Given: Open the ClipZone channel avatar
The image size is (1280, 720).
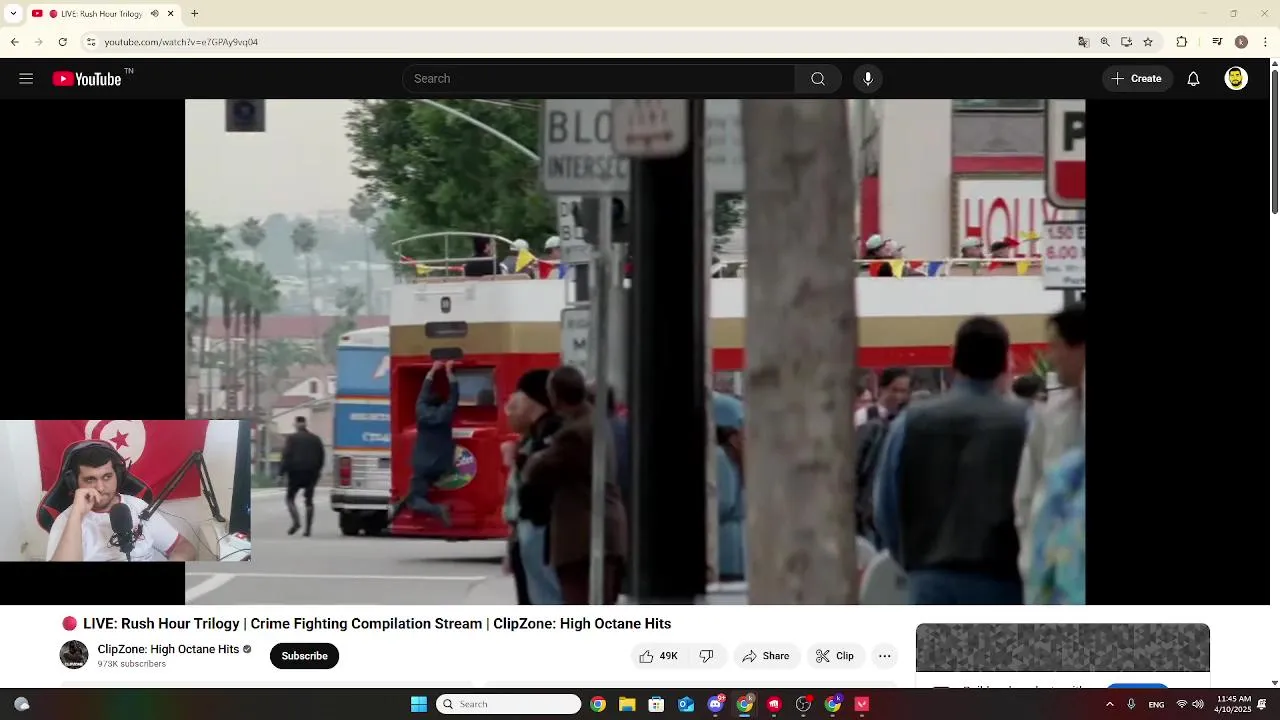Looking at the screenshot, I should pos(74,655).
